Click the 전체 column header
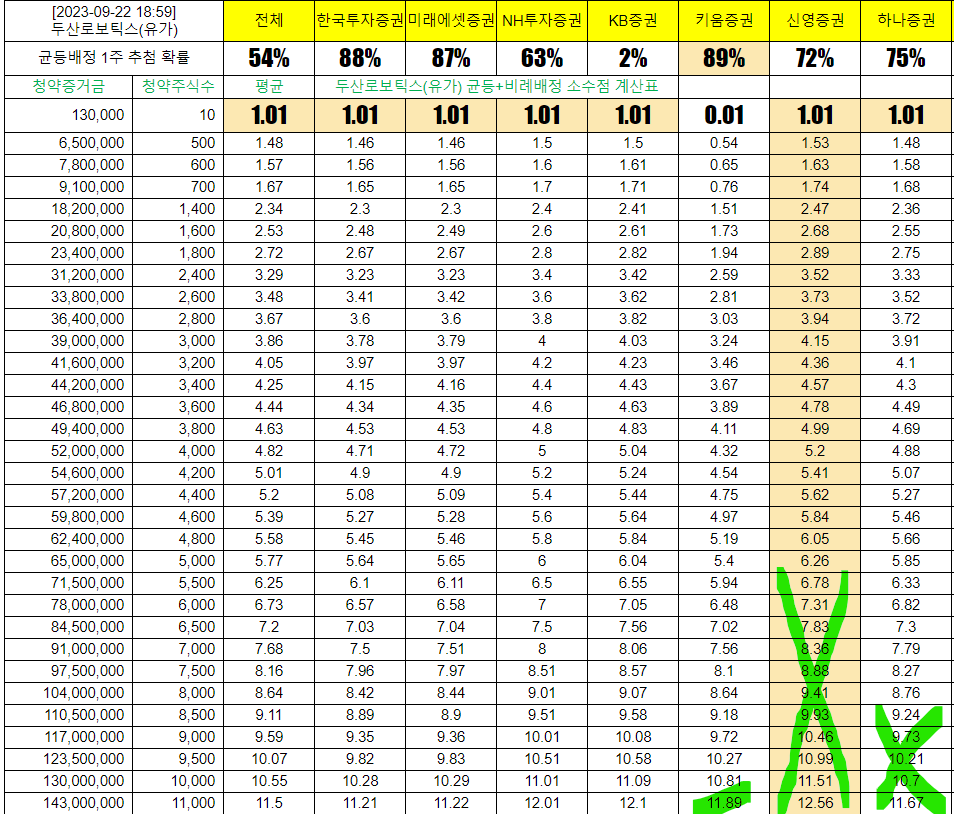Screen dimensions: 954x821 269,21
